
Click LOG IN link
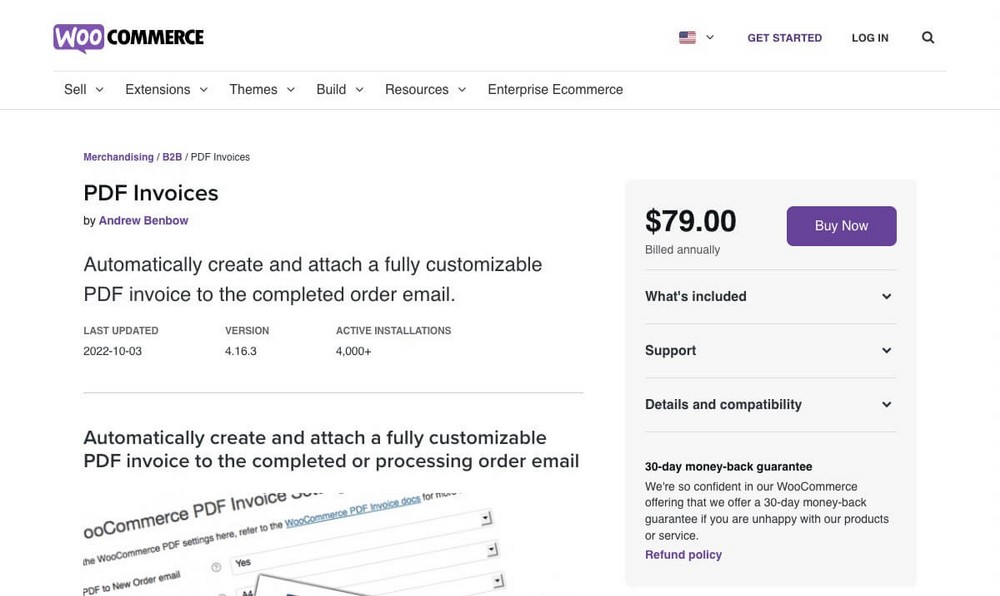pos(870,38)
